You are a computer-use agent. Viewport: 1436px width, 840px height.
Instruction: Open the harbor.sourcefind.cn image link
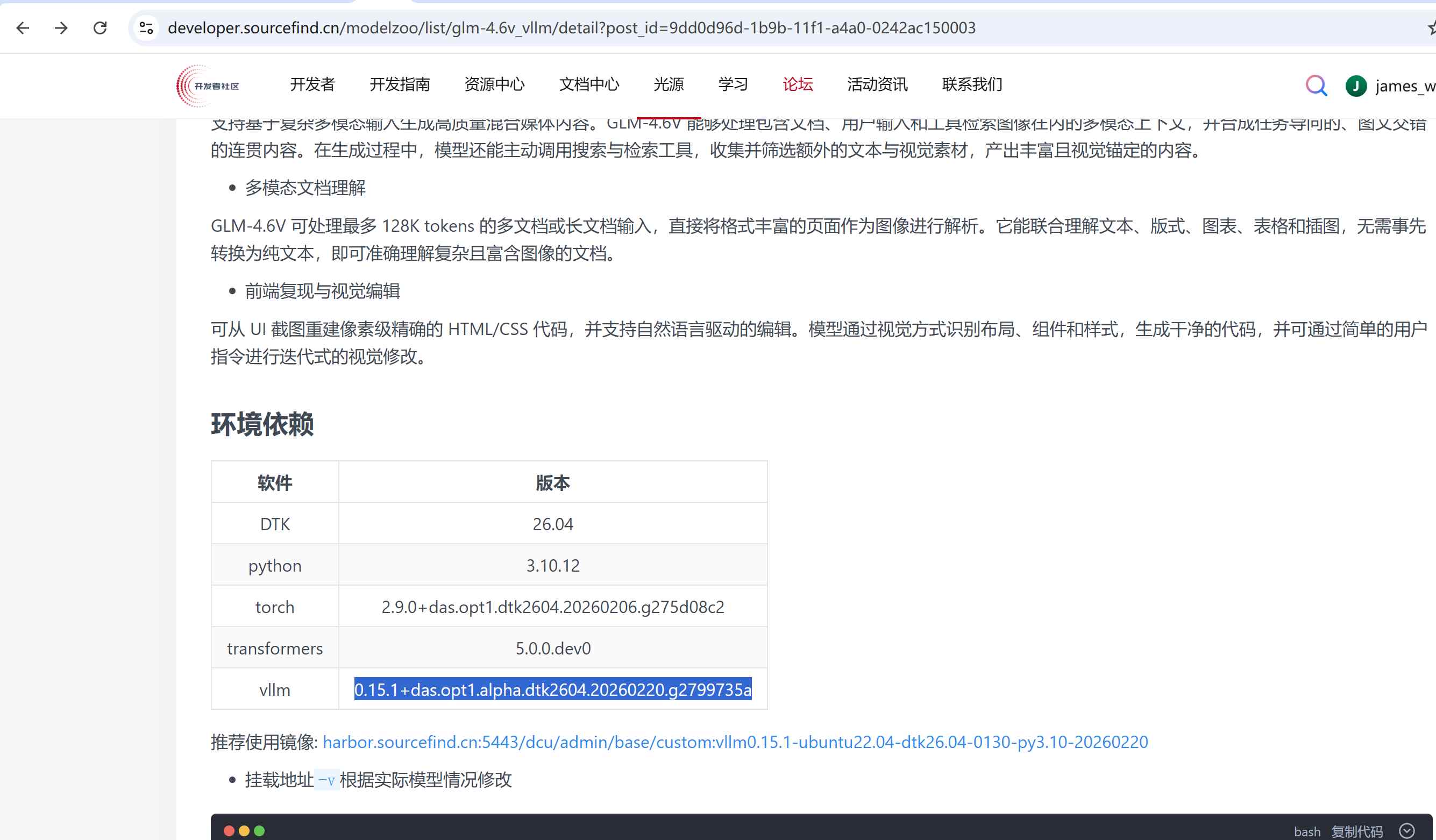[735, 742]
